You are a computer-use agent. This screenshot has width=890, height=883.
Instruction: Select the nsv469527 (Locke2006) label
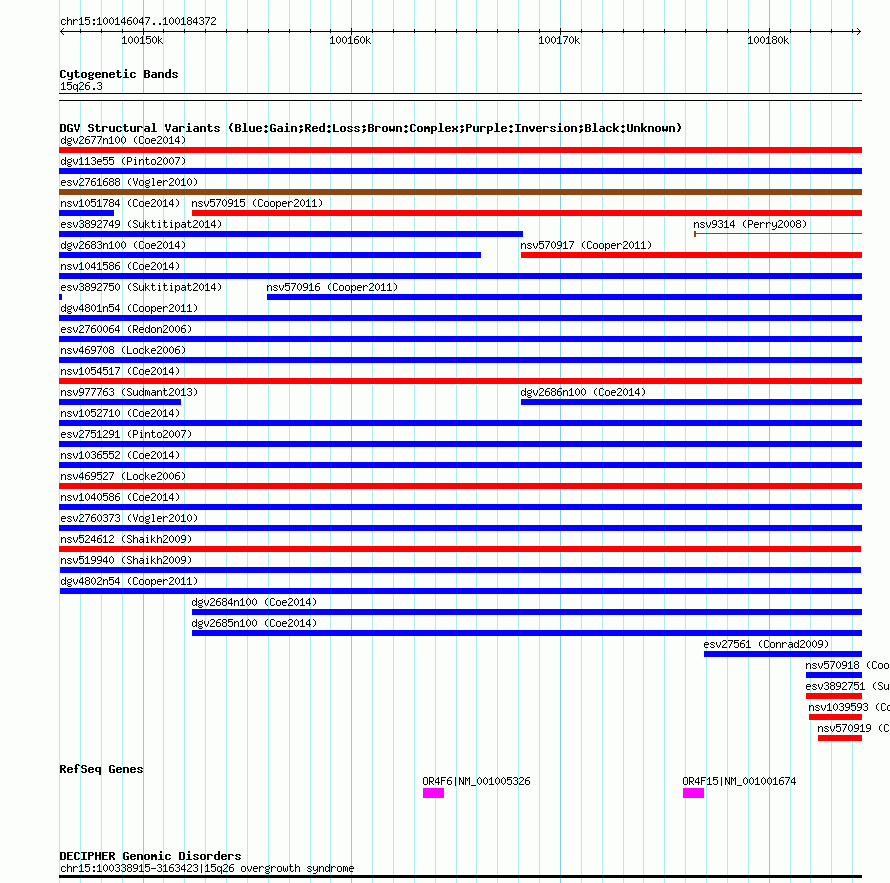[x=123, y=476]
